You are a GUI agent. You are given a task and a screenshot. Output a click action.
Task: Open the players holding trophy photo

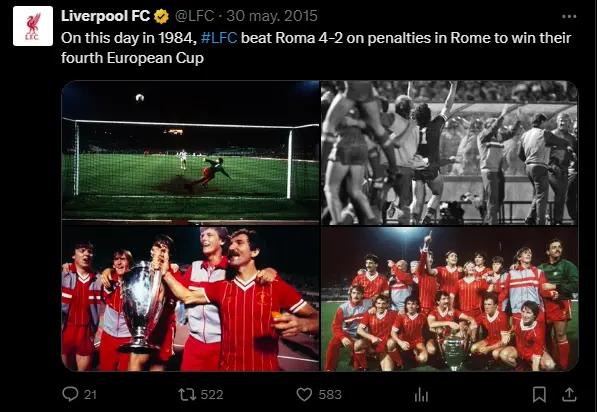click(x=190, y=299)
